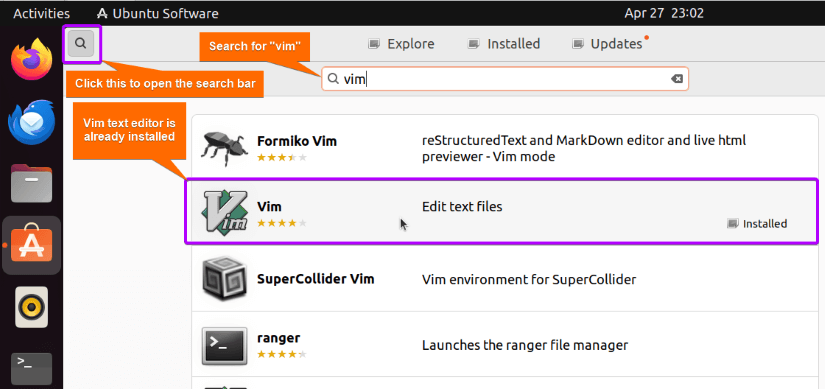Open the Ubuntu Software app menu
The image size is (825, 389).
click(158, 13)
